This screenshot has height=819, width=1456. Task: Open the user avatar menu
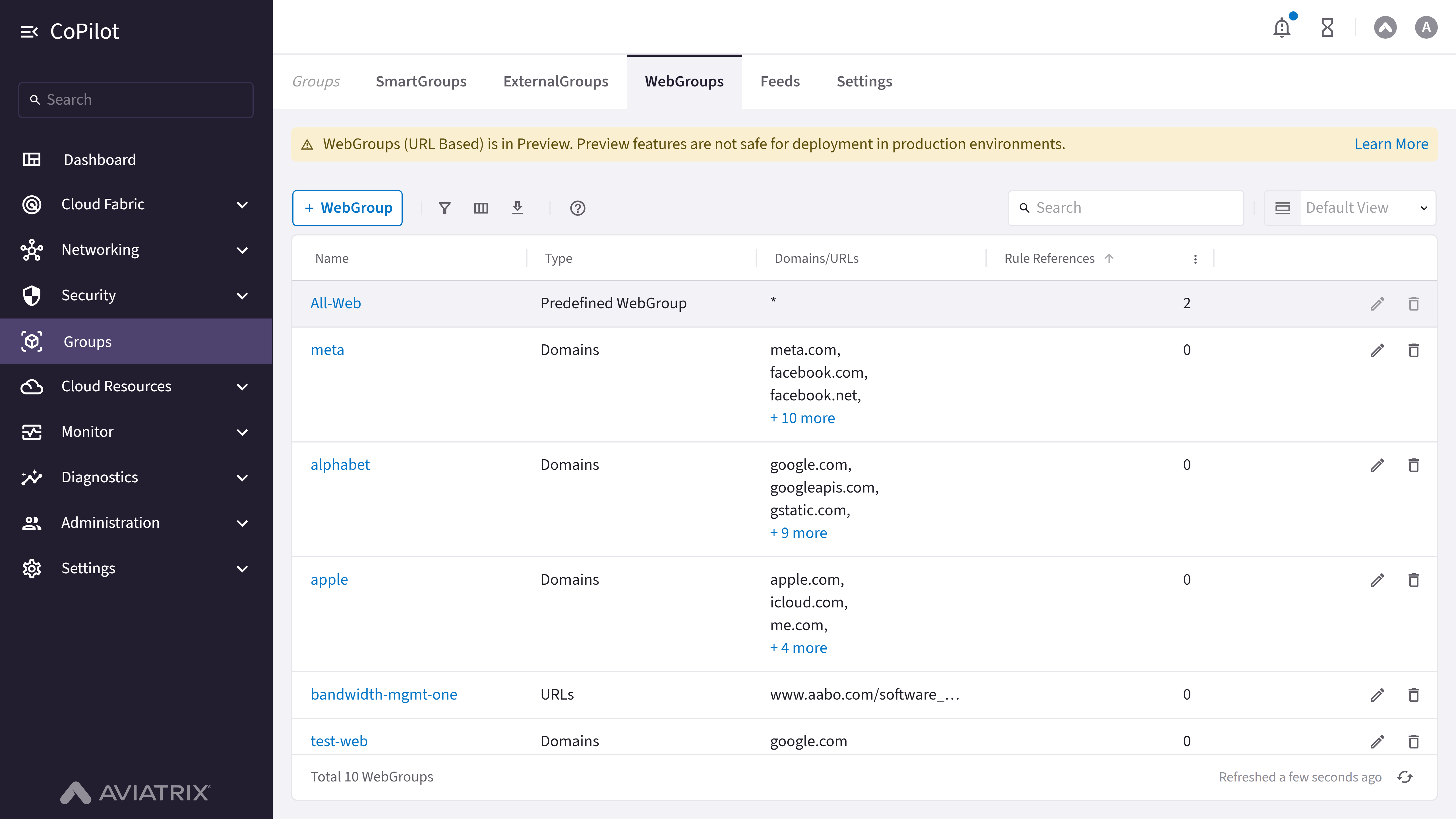pyautogui.click(x=1426, y=27)
